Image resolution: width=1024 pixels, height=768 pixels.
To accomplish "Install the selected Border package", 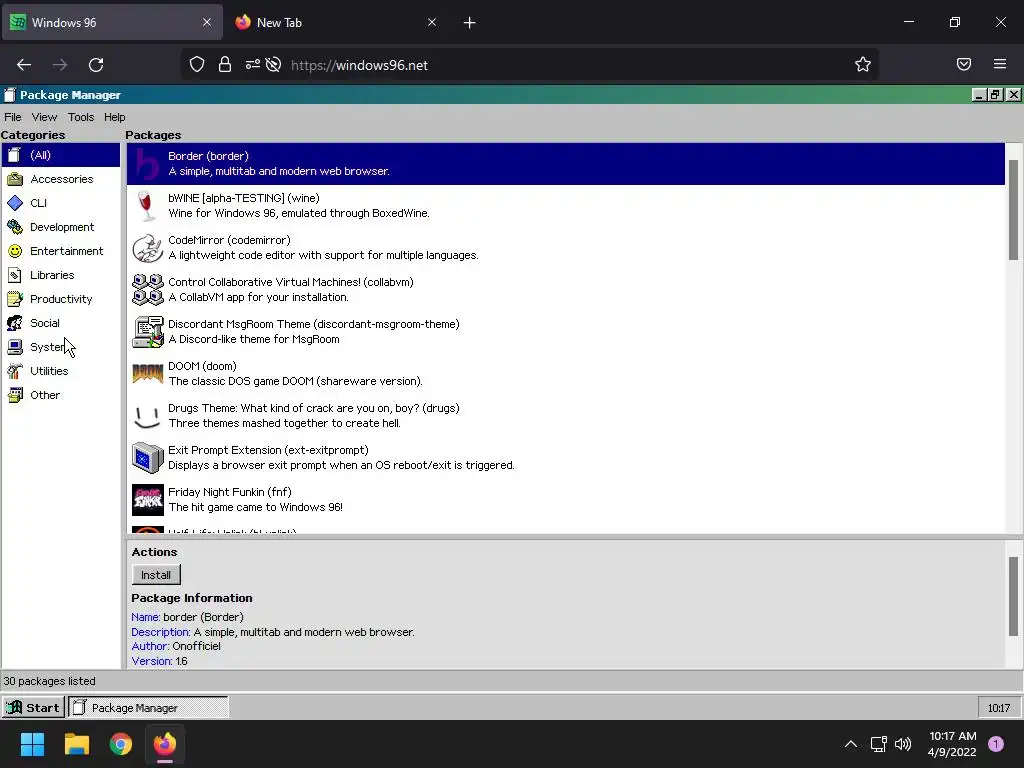I will pyautogui.click(x=156, y=575).
